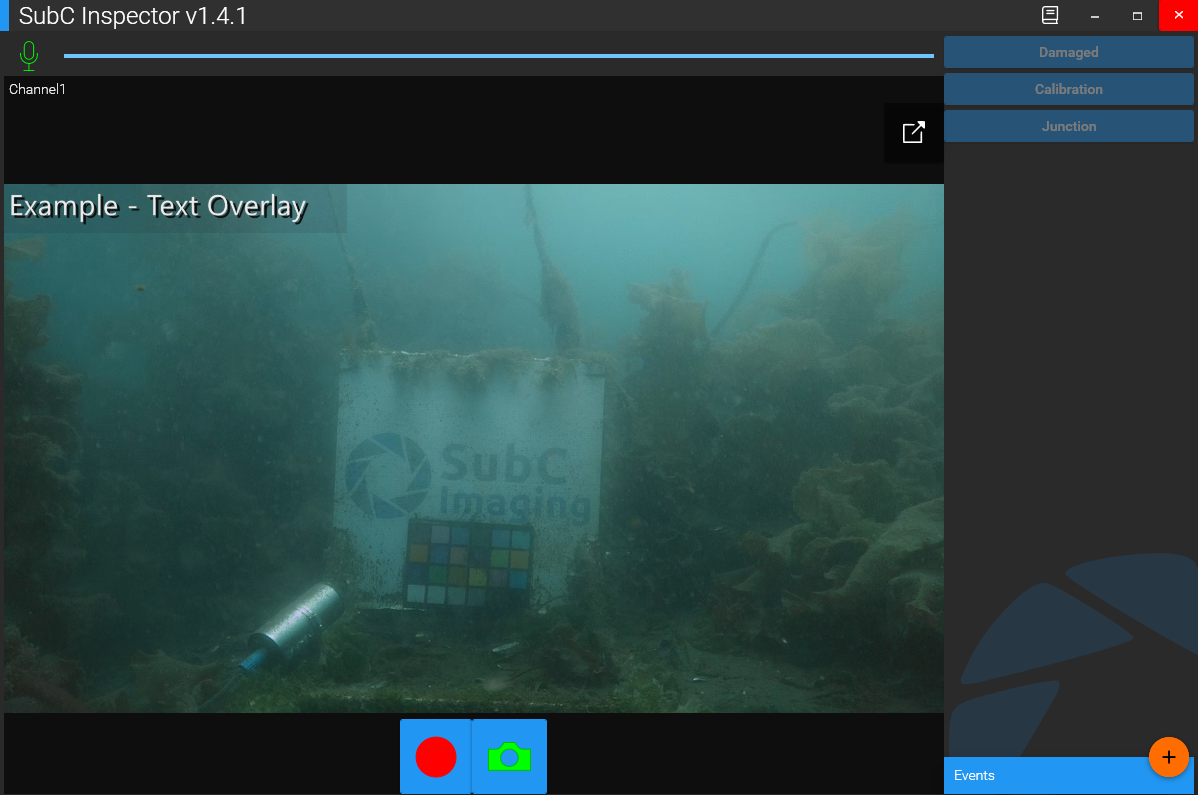Expand the Events panel bar
Image resolution: width=1198 pixels, height=795 pixels.
[x=1040, y=776]
